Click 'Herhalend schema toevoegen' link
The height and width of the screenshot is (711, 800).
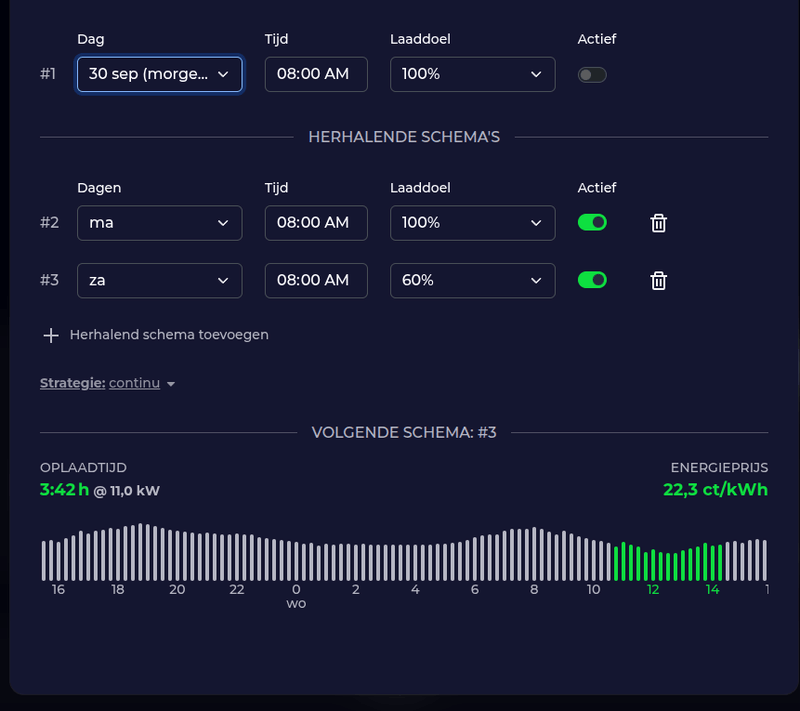point(169,335)
